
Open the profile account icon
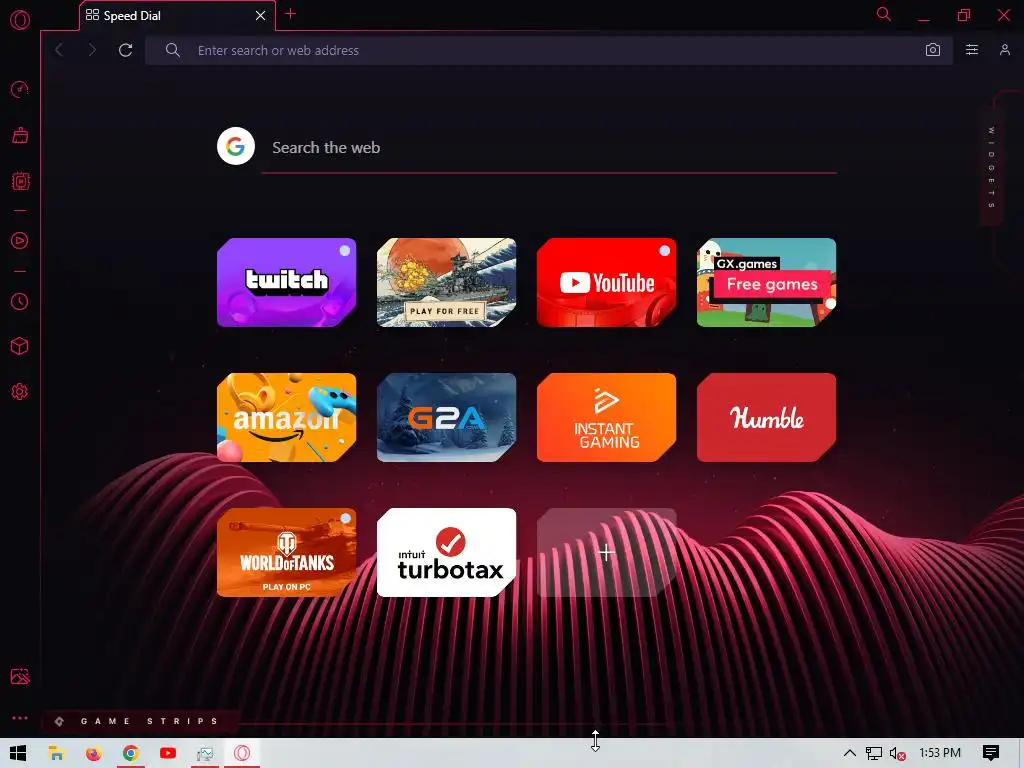tap(1004, 50)
